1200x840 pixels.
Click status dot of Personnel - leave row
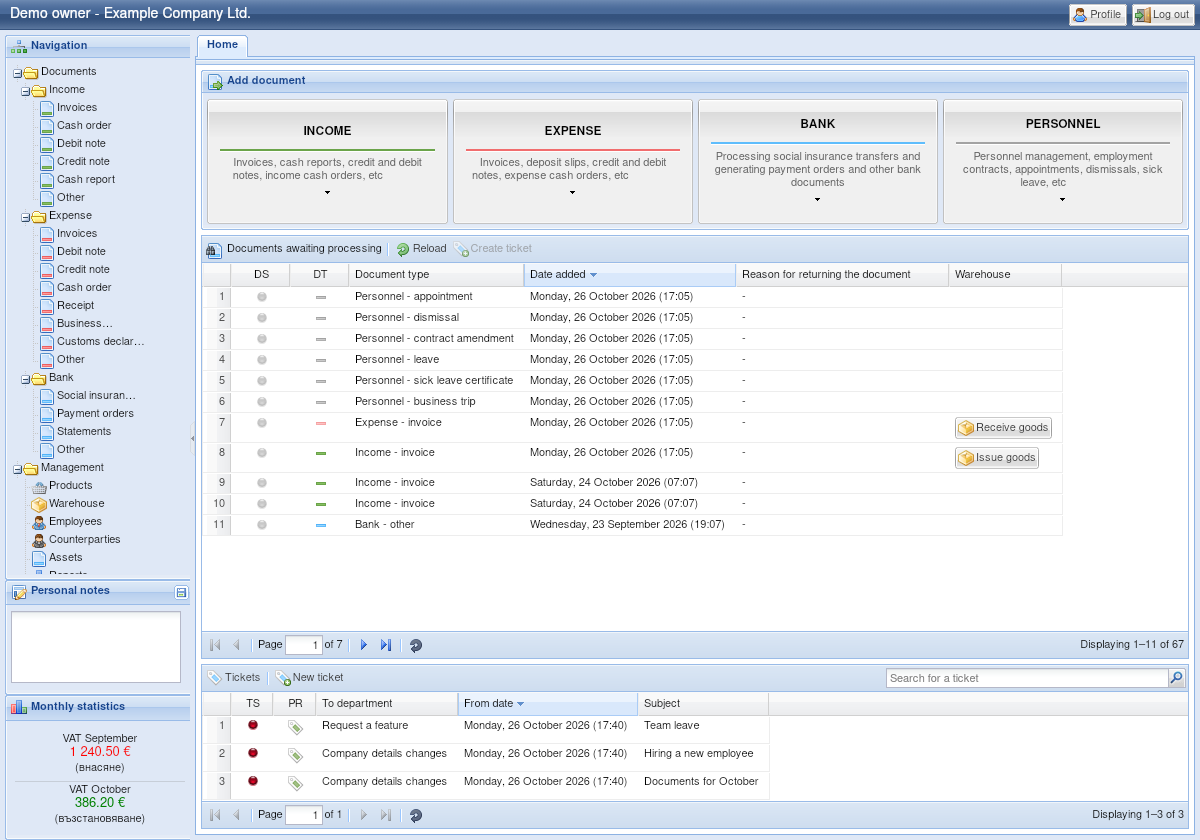click(262, 360)
